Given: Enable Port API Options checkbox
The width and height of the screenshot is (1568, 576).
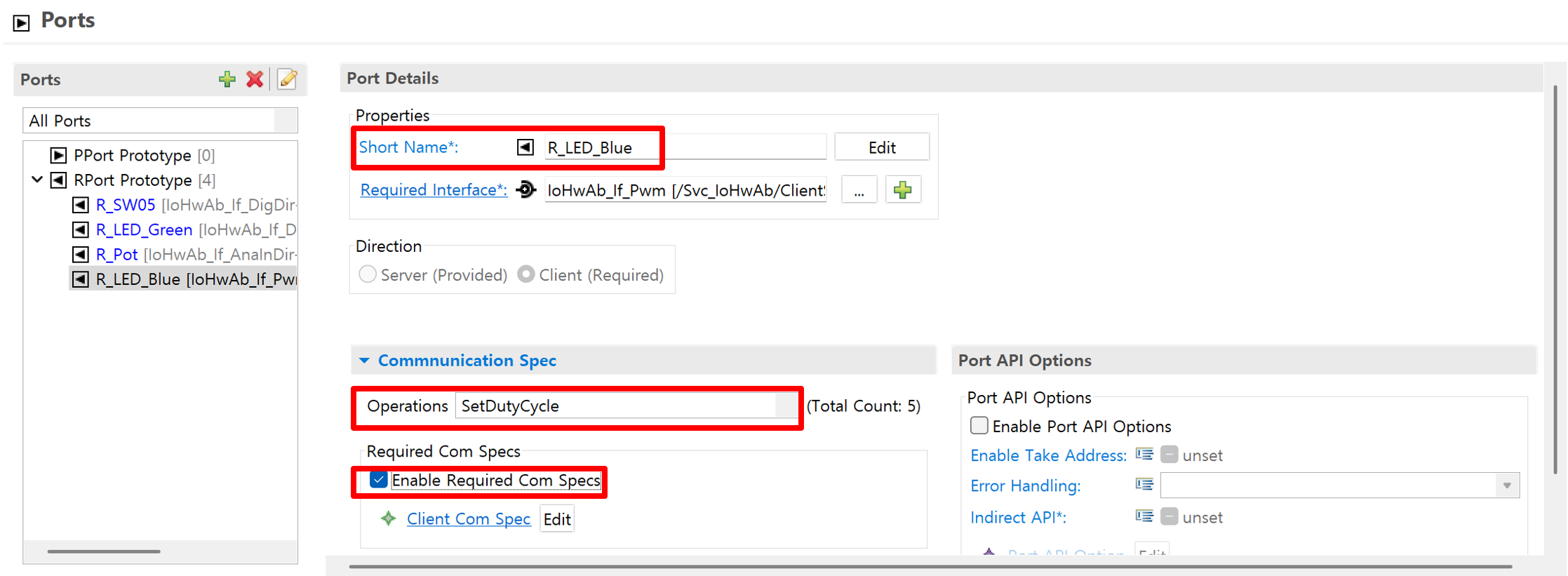Looking at the screenshot, I should click(979, 425).
